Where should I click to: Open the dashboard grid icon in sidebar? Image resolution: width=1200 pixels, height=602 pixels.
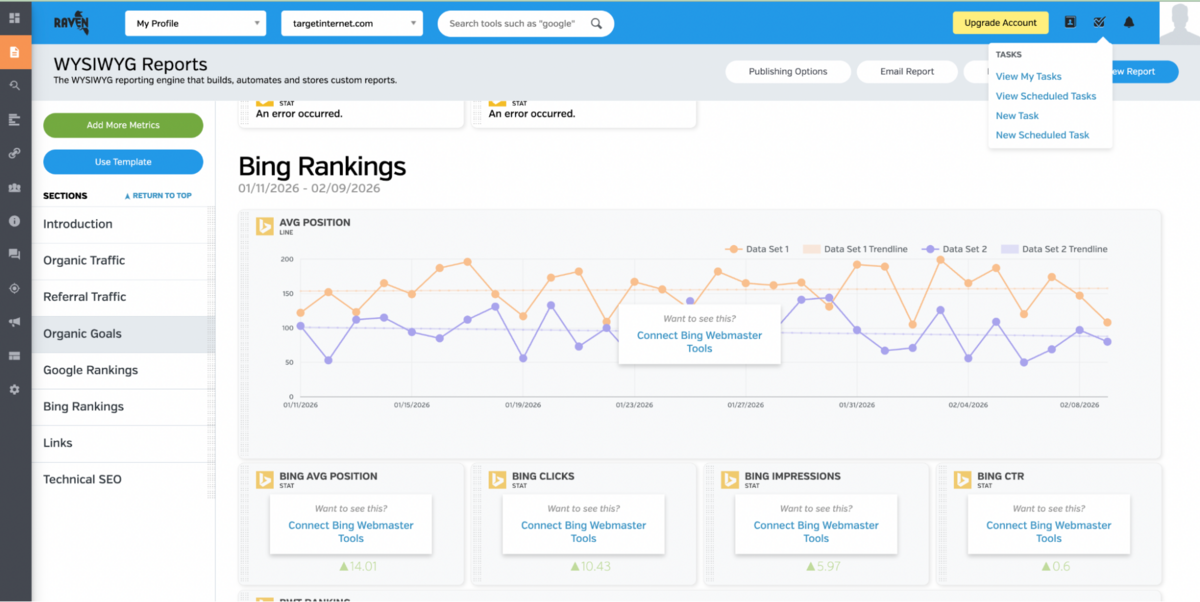click(14, 18)
